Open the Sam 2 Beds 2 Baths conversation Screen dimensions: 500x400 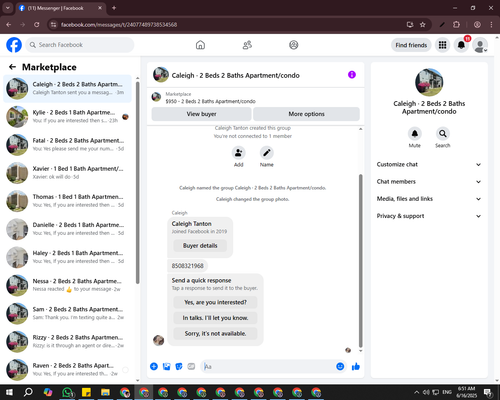(67, 313)
